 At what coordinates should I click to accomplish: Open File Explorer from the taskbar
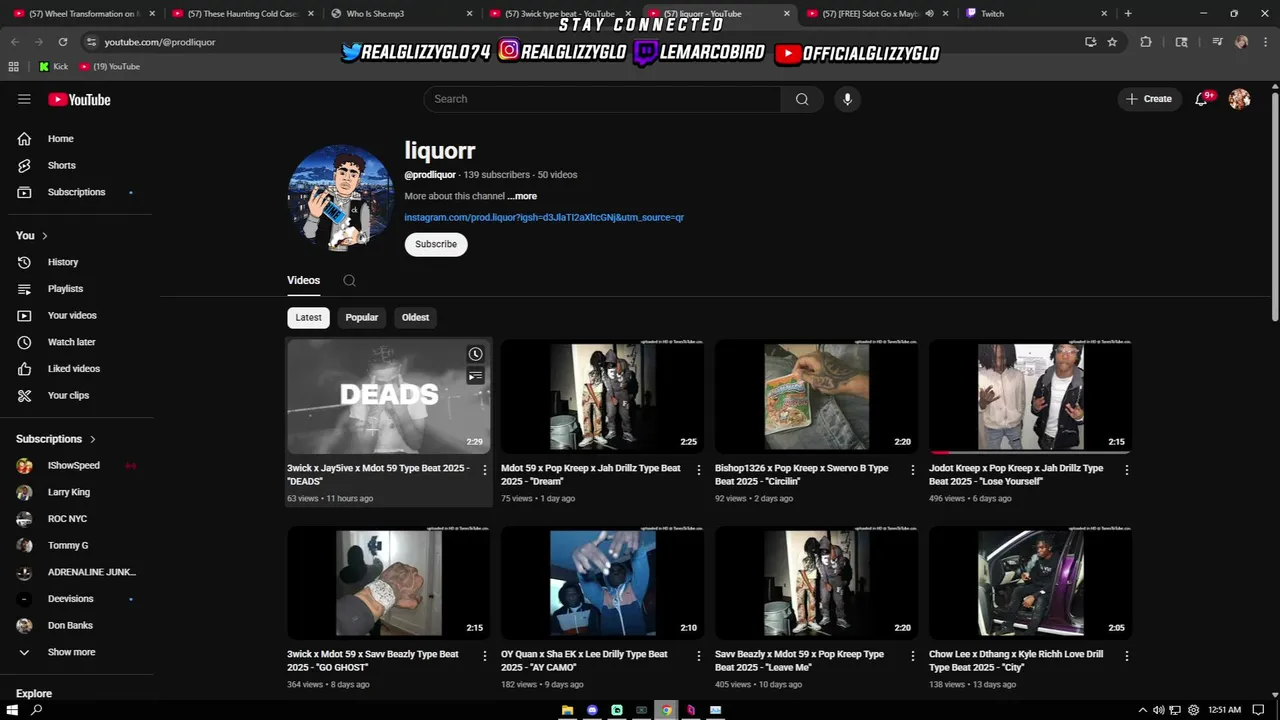pos(567,710)
